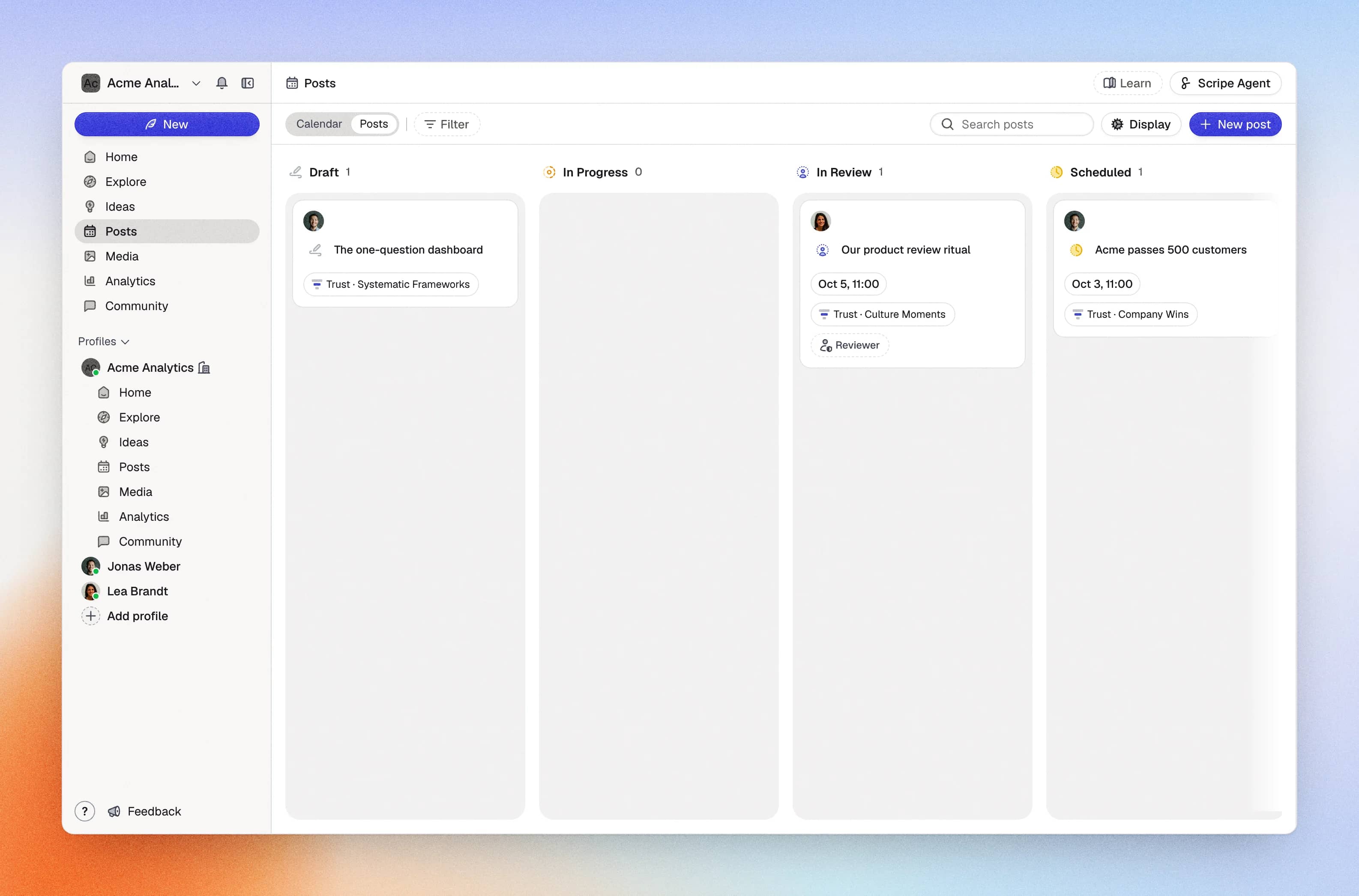Open top-level Media library
The image size is (1359, 896).
click(x=167, y=256)
